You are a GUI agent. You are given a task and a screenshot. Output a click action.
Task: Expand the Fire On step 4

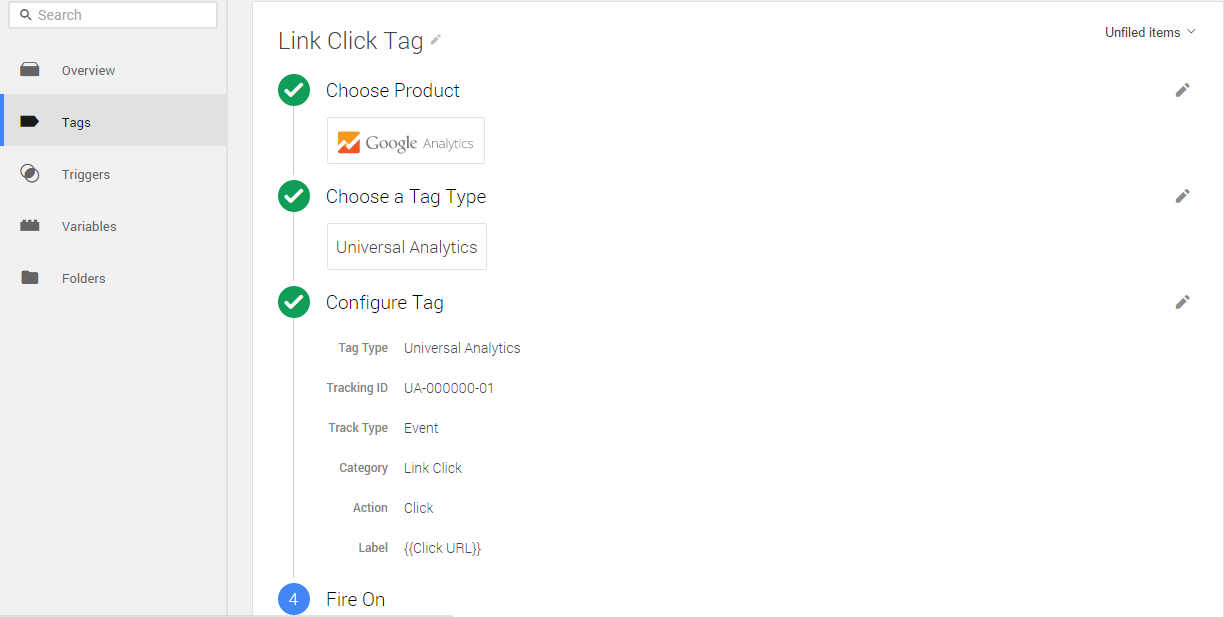[355, 599]
